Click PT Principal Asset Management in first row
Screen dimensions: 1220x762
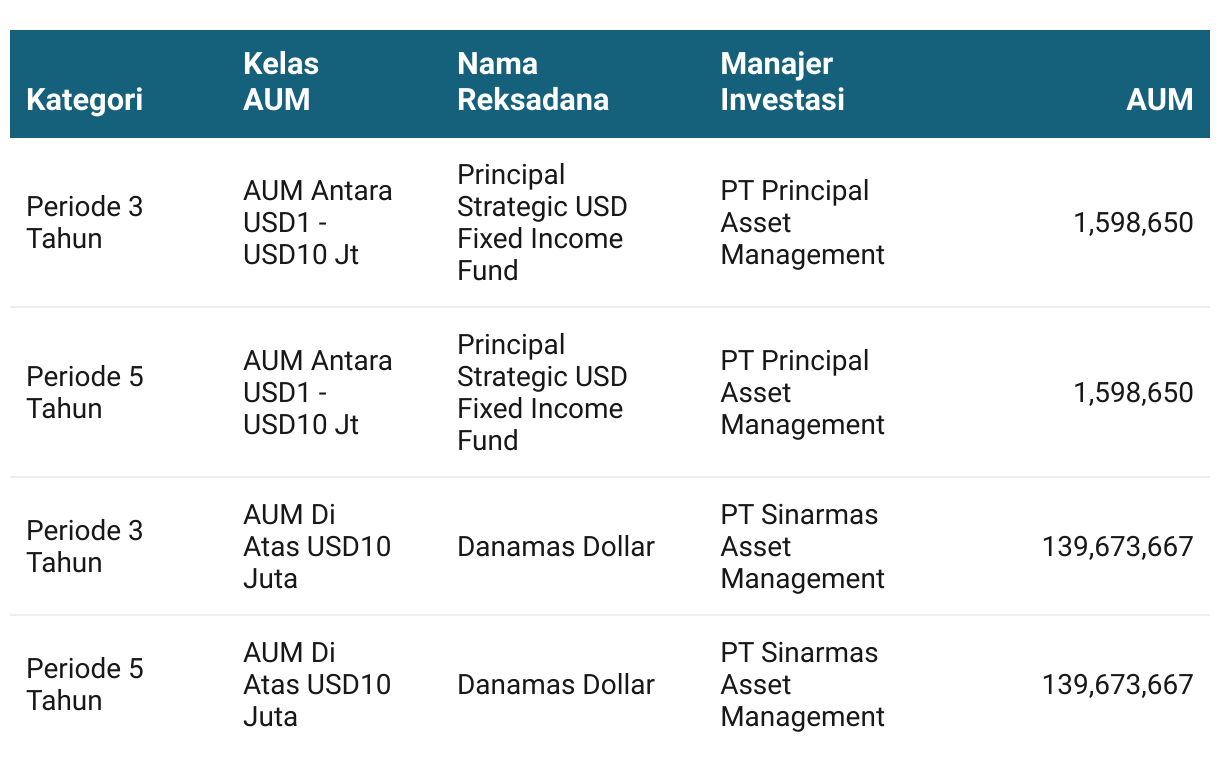click(x=802, y=222)
